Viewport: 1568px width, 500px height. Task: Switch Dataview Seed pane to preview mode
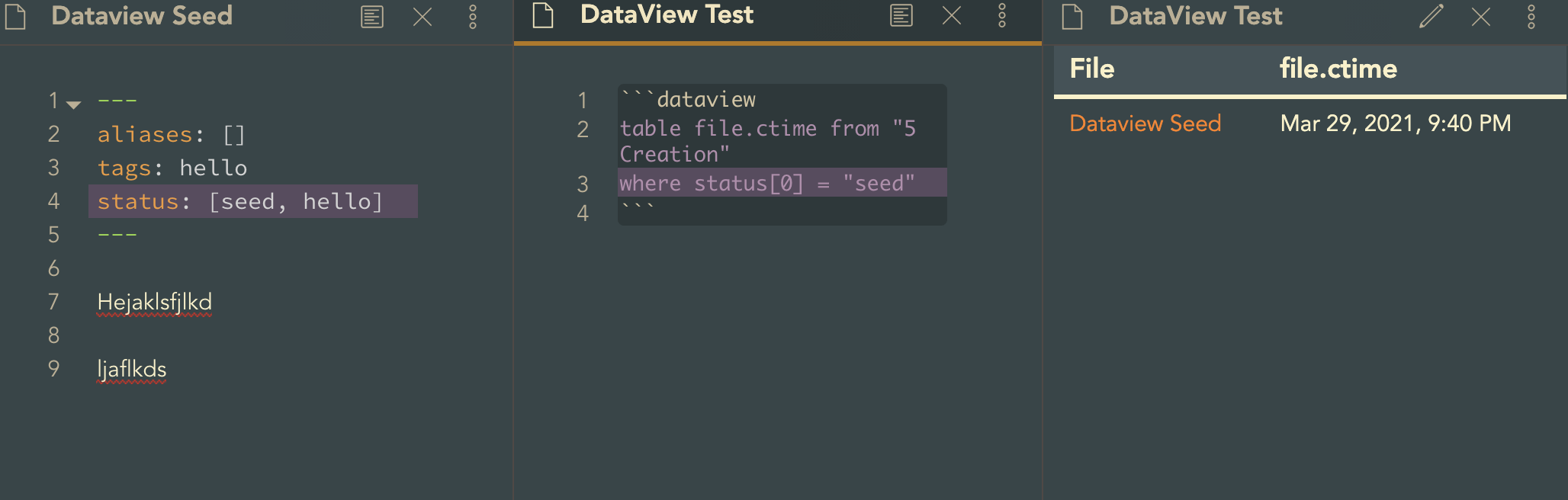(x=372, y=17)
